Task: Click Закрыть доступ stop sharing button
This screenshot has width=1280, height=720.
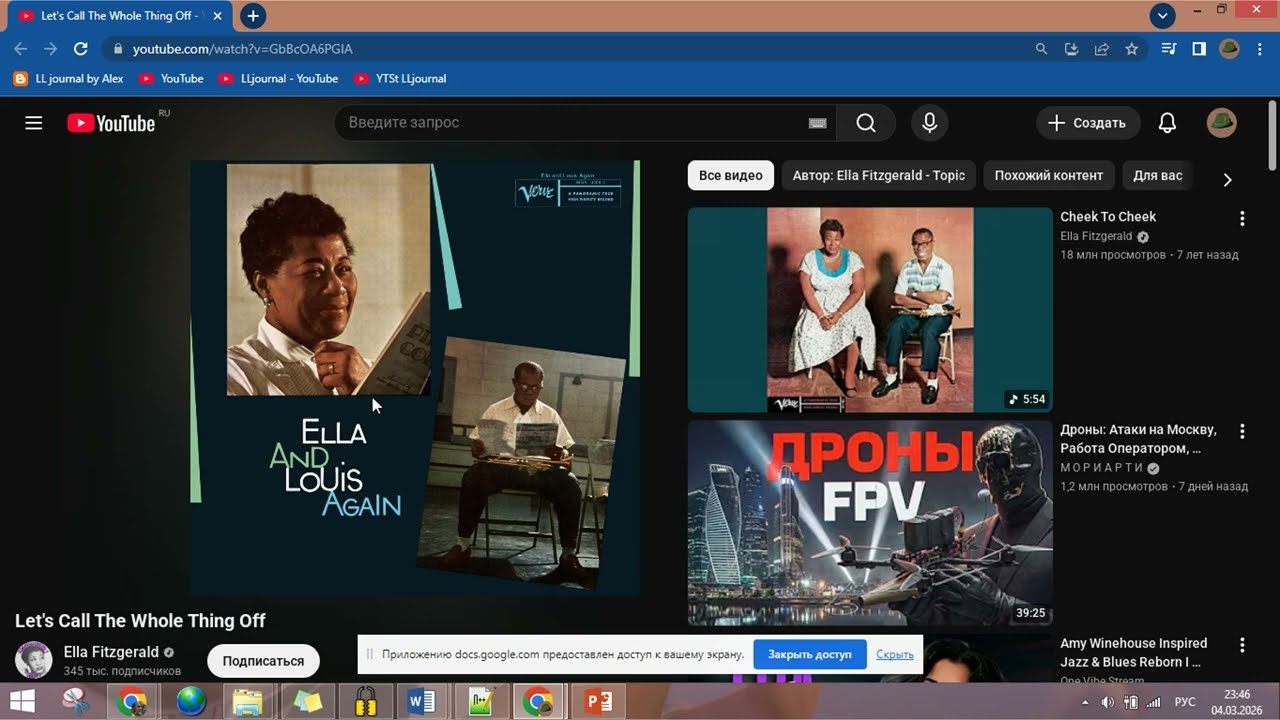Action: point(810,654)
